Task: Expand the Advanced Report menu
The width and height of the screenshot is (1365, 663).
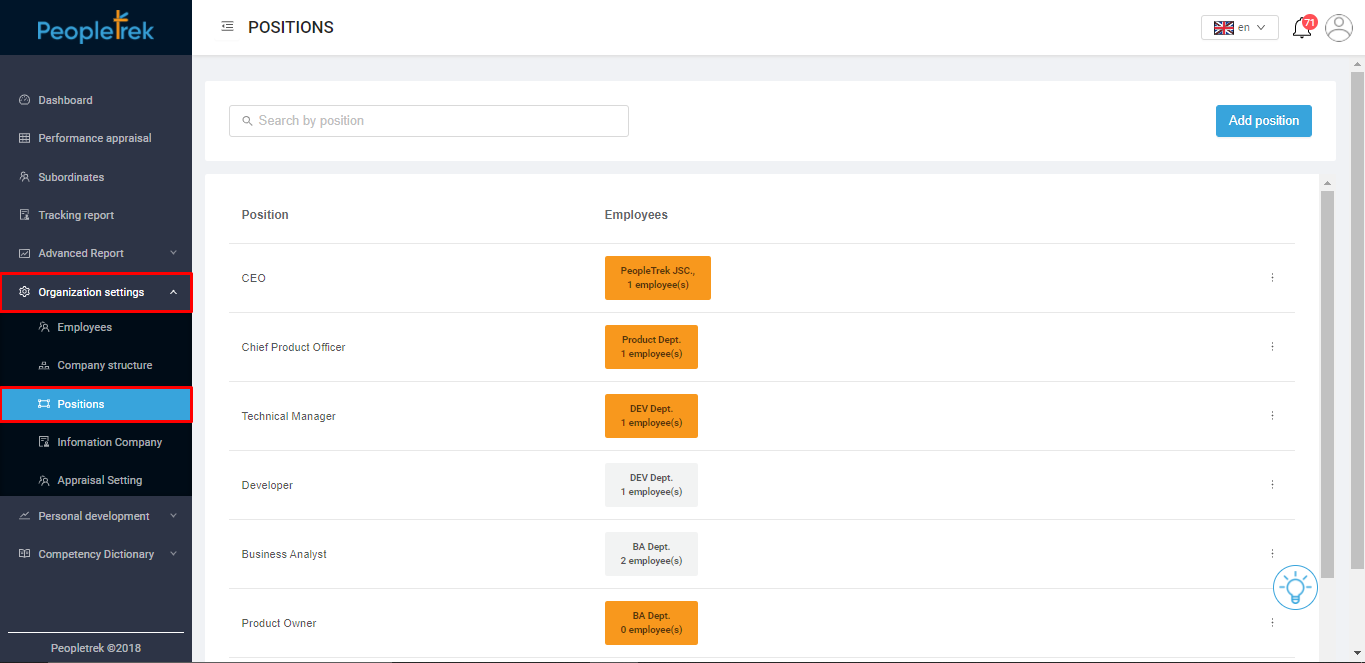Action: [96, 254]
